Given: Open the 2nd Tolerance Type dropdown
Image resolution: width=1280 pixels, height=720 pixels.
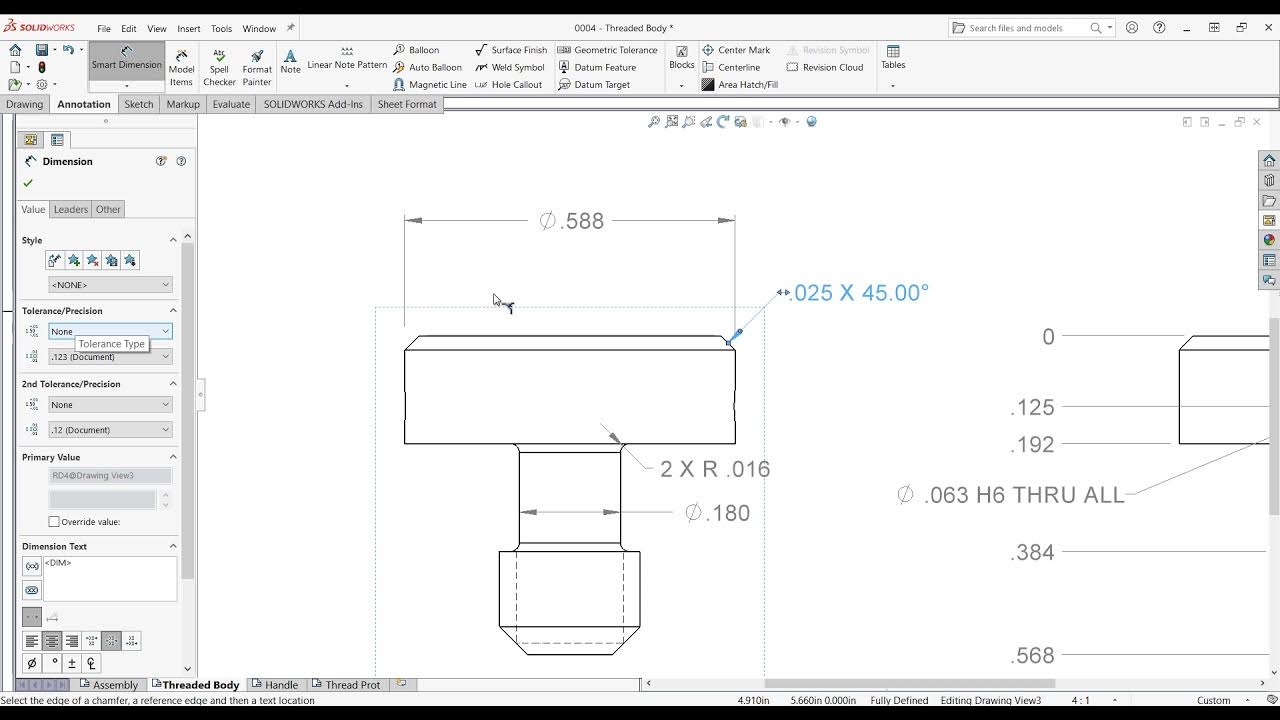Looking at the screenshot, I should (x=110, y=405).
